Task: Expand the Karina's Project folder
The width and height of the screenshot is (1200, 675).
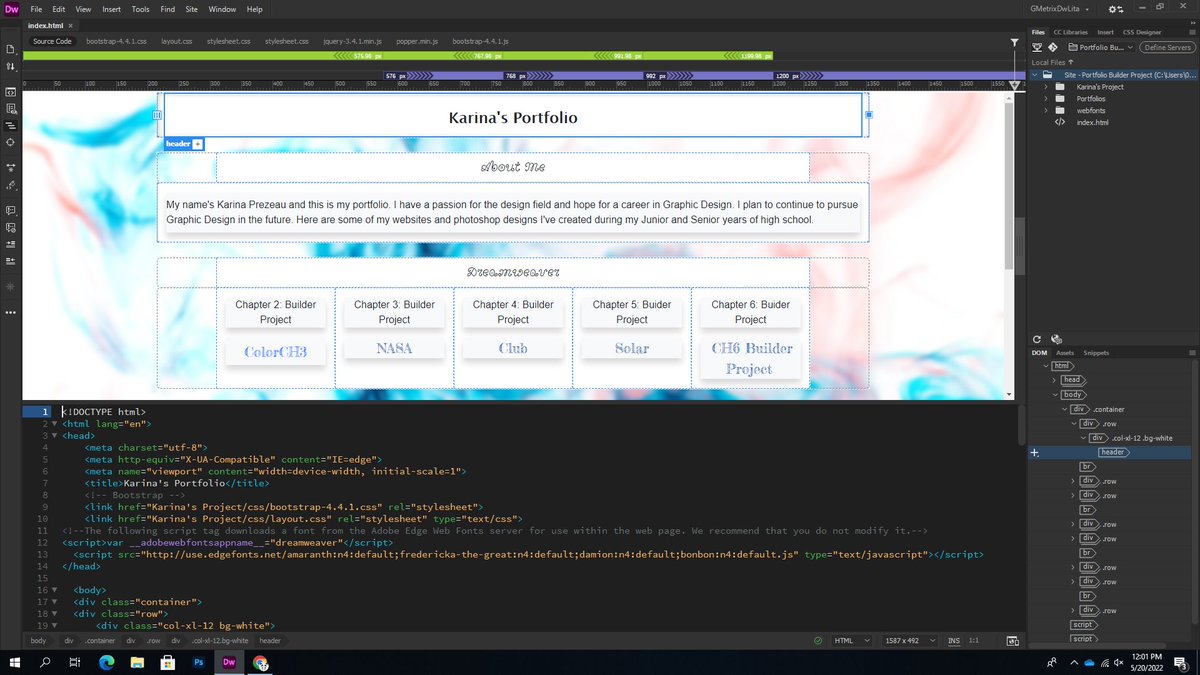Action: click(x=1046, y=87)
